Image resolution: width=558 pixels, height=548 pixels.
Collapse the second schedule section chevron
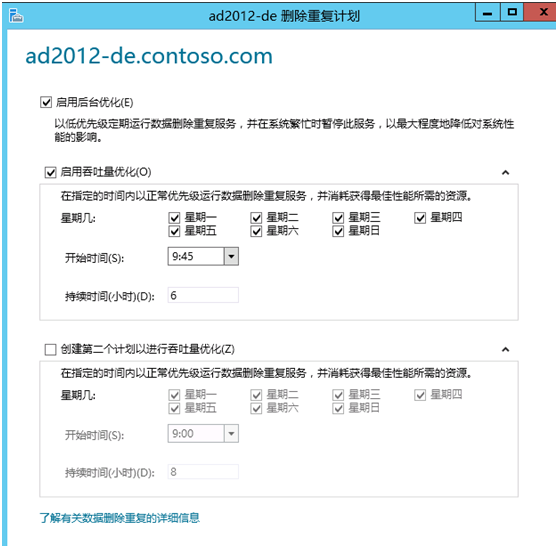pyautogui.click(x=505, y=349)
